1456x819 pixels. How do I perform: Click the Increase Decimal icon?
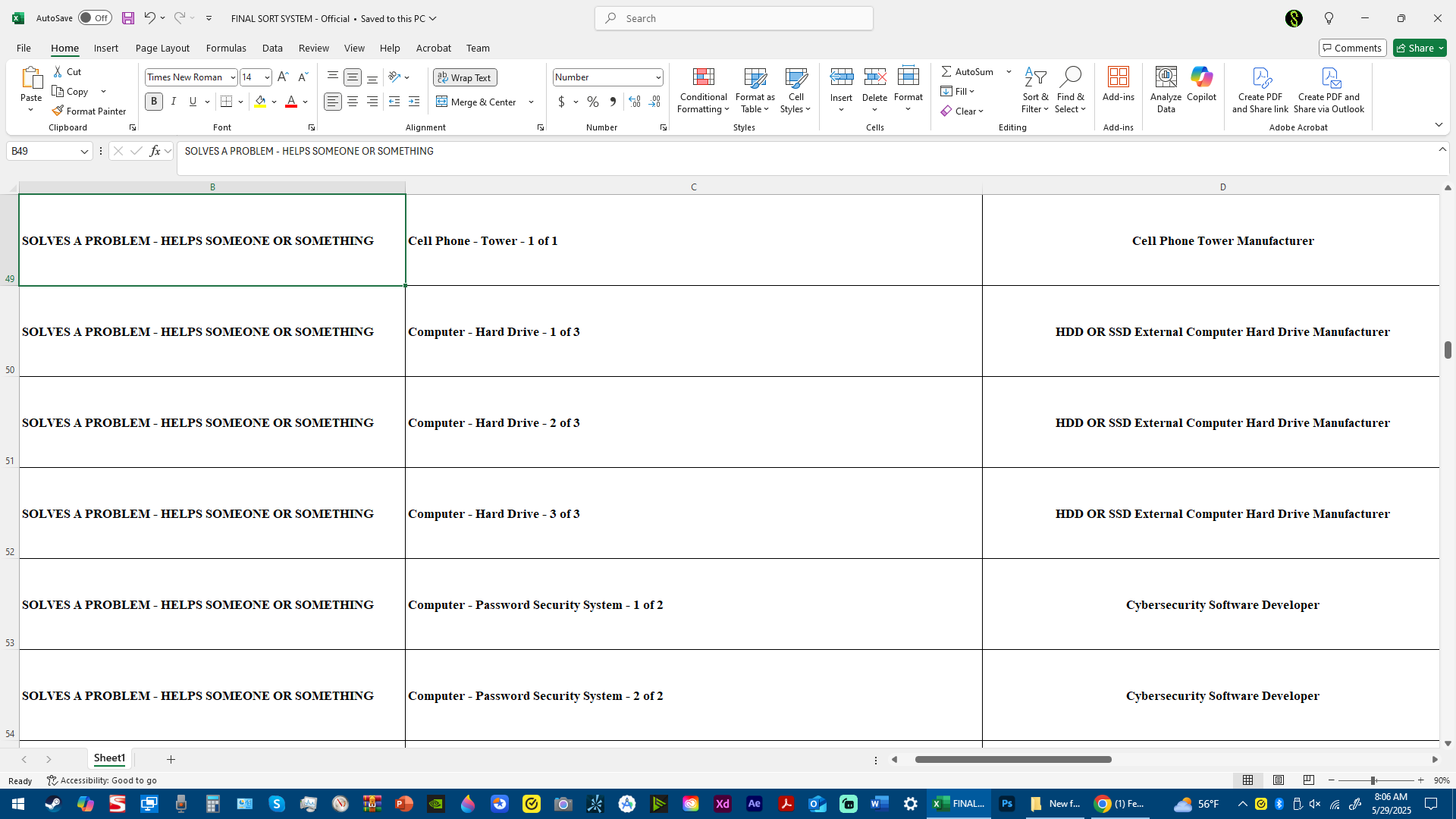(x=635, y=102)
